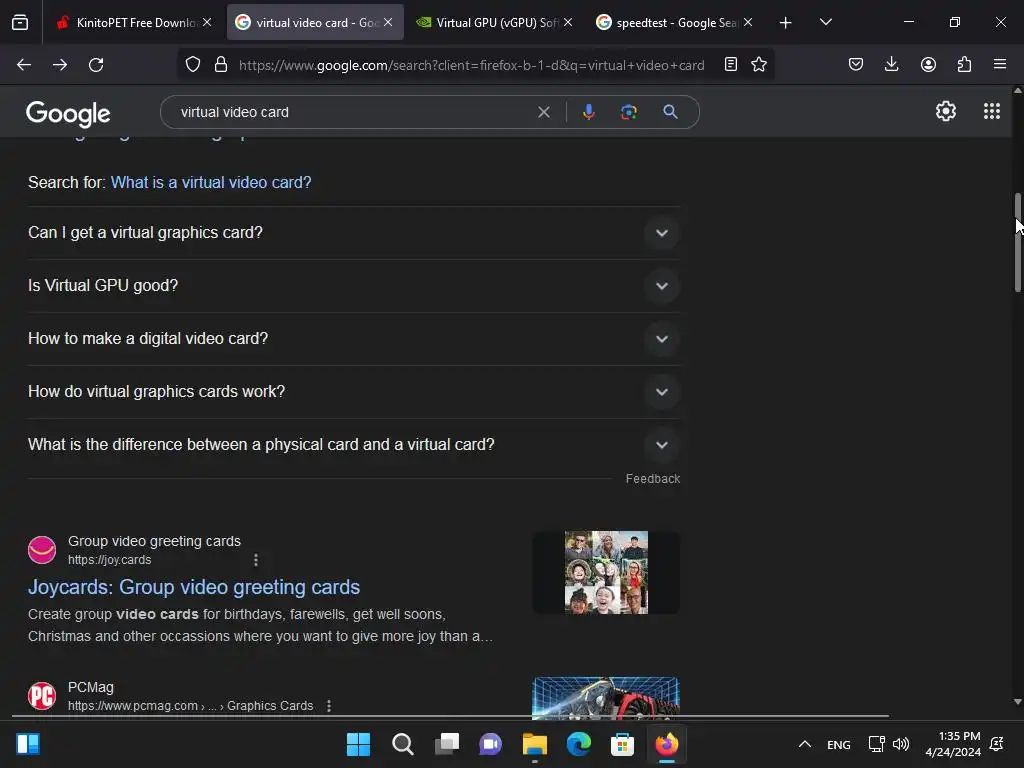Viewport: 1024px width, 768px height.
Task: Go forward to the next page
Action: [60, 65]
